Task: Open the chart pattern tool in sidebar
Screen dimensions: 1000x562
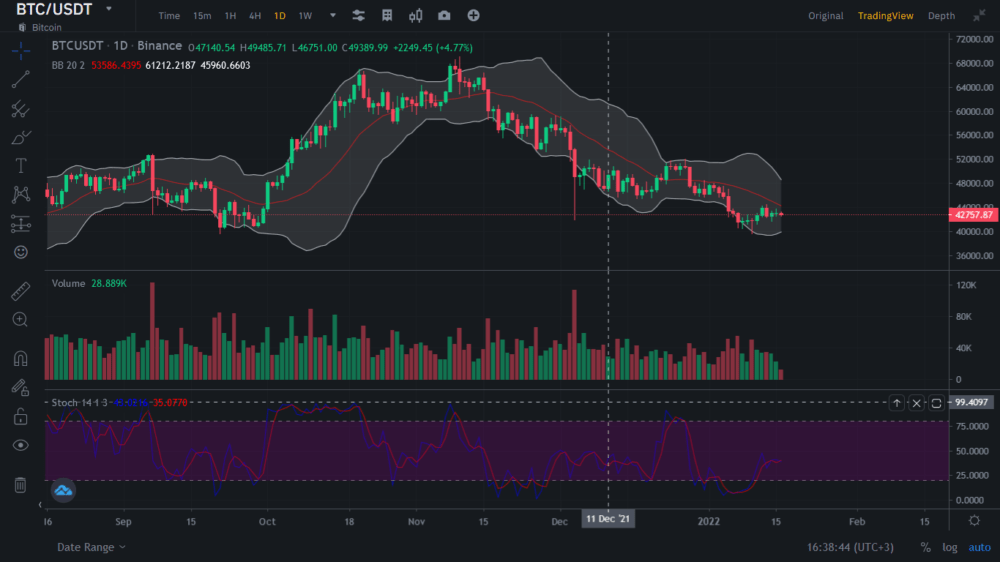Action: click(x=20, y=194)
